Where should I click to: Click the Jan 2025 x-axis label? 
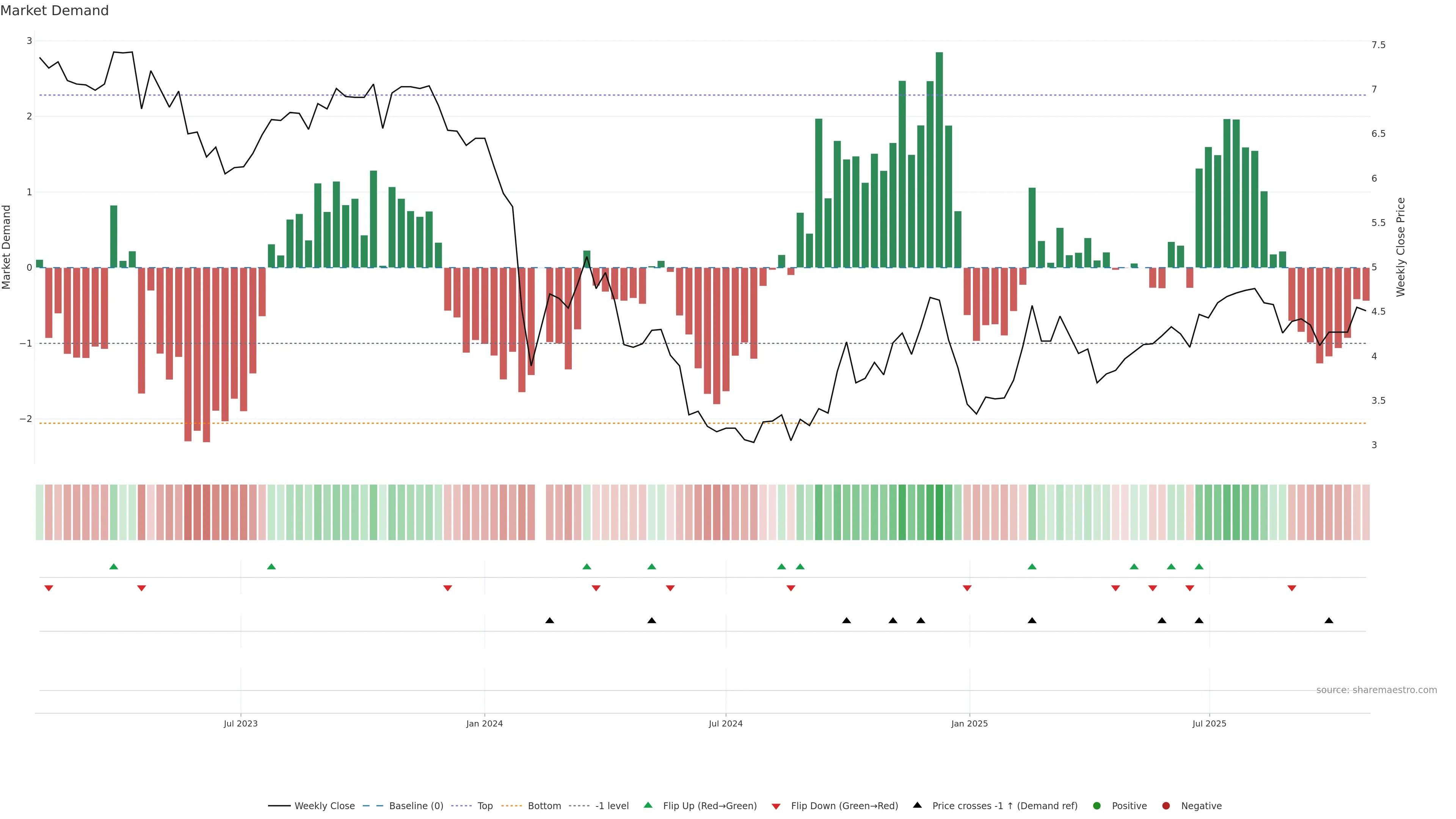[x=970, y=723]
